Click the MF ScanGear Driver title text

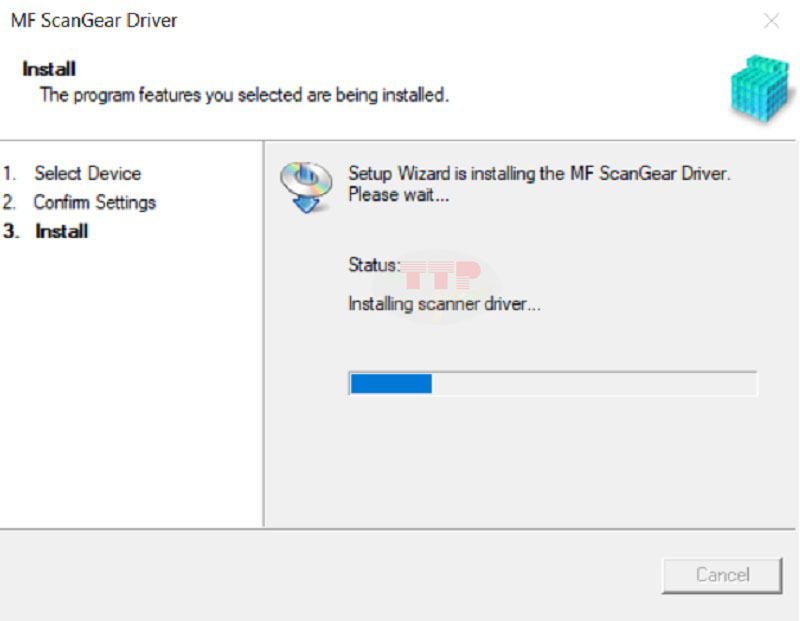tap(94, 20)
